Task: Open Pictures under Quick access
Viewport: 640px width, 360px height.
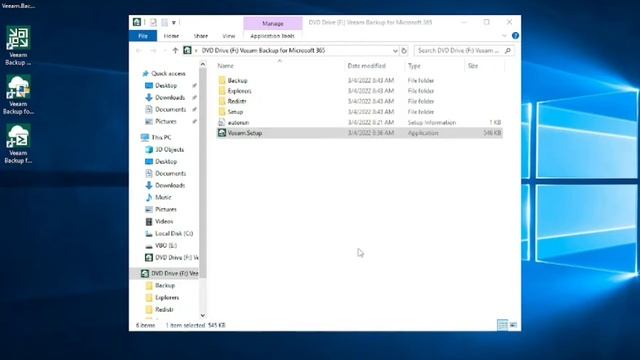Action: 166,122
